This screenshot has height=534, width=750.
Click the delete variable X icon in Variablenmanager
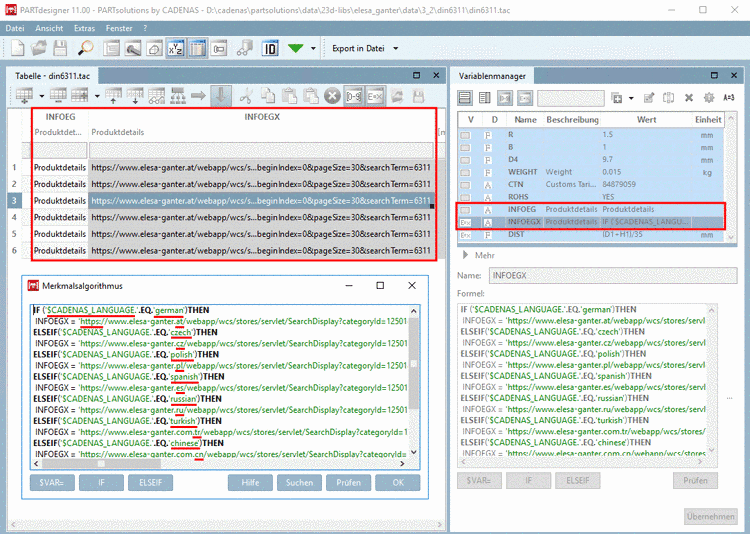point(689,98)
